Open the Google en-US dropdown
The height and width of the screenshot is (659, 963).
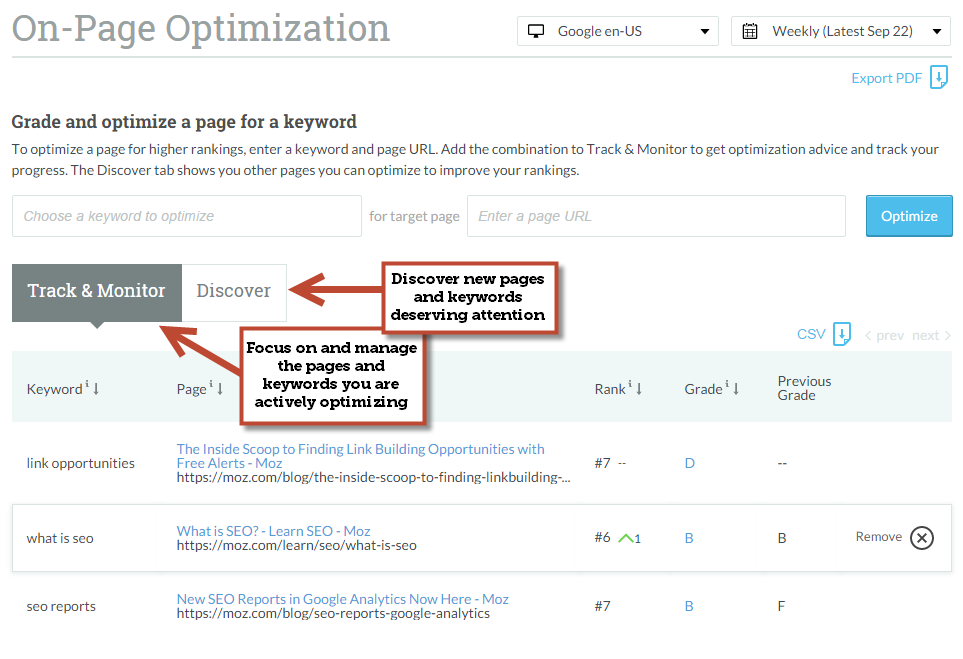click(x=617, y=31)
